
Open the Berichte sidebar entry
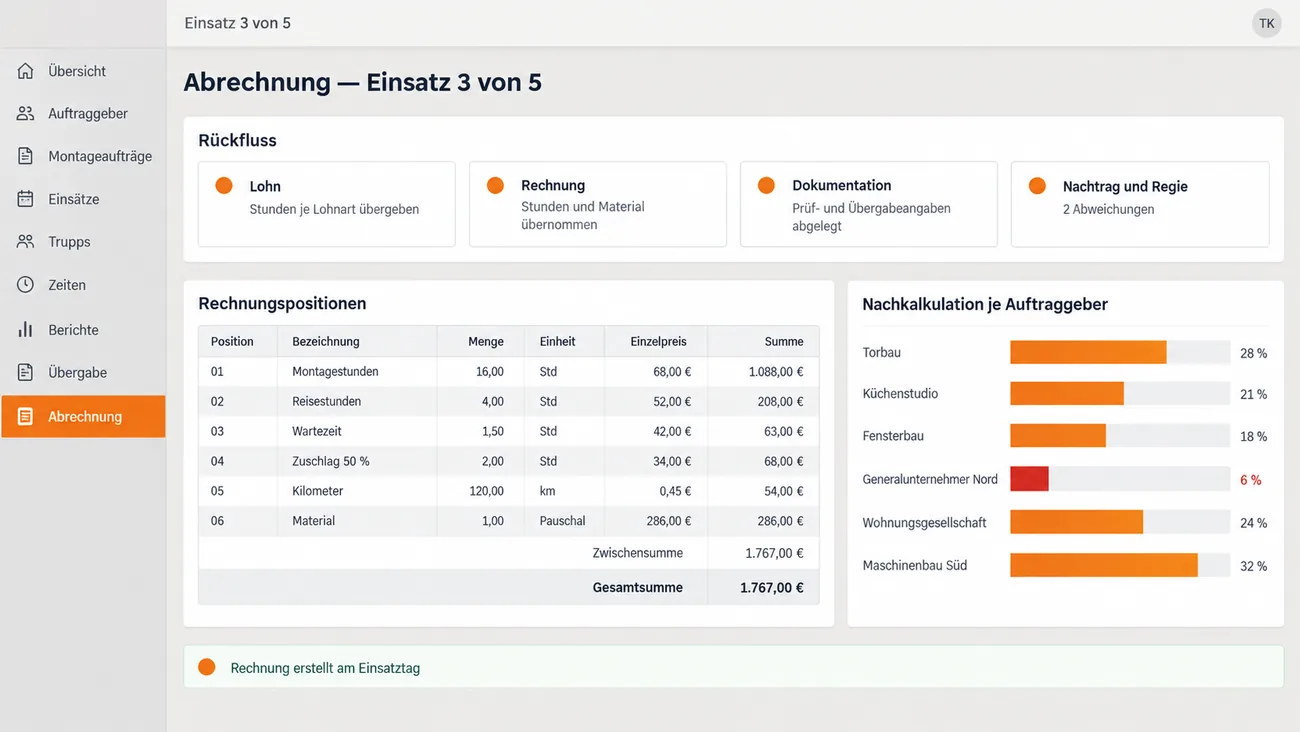(x=83, y=329)
